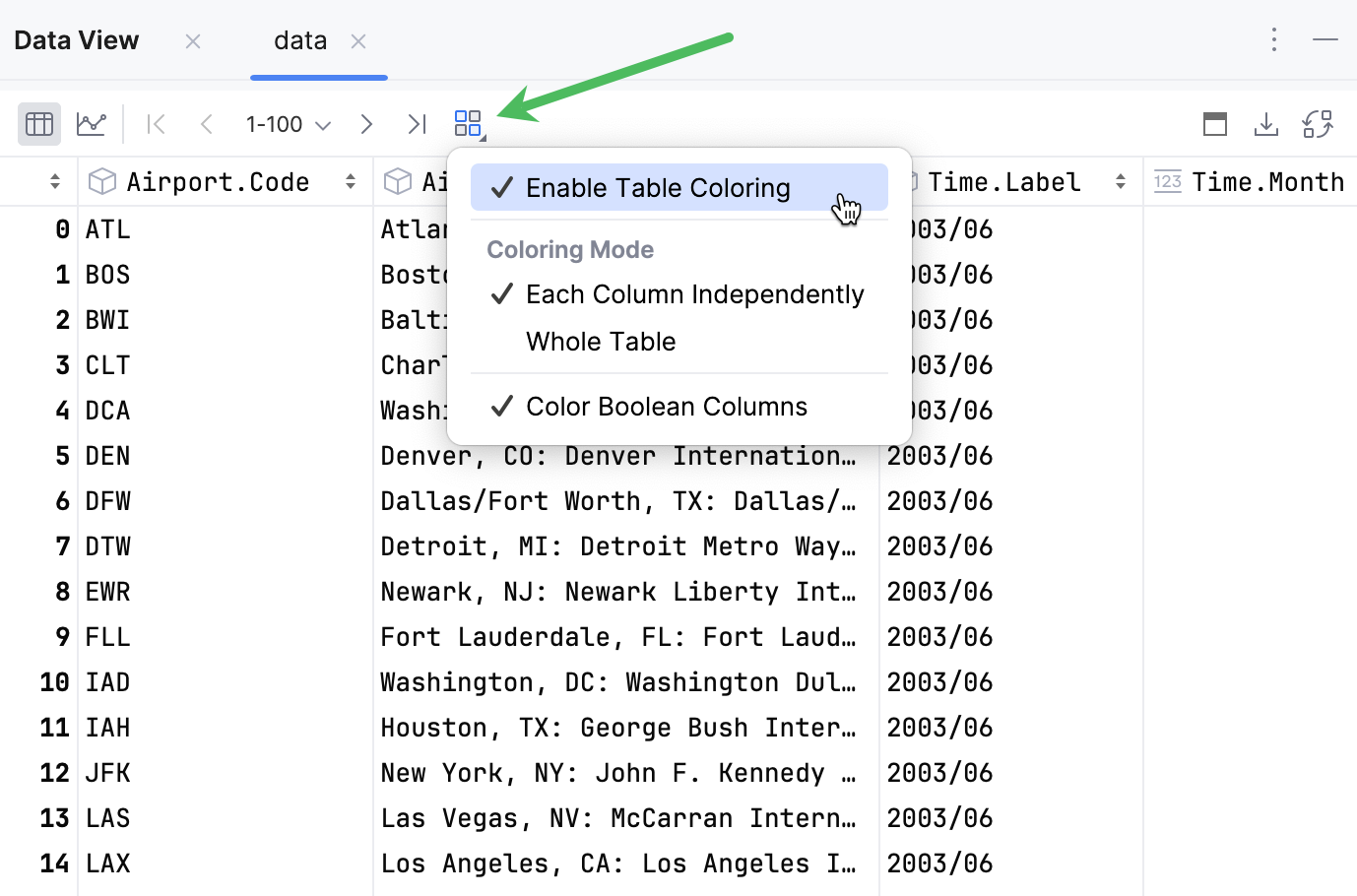
Task: Click the Airport.Code column type icon
Action: [x=102, y=181]
